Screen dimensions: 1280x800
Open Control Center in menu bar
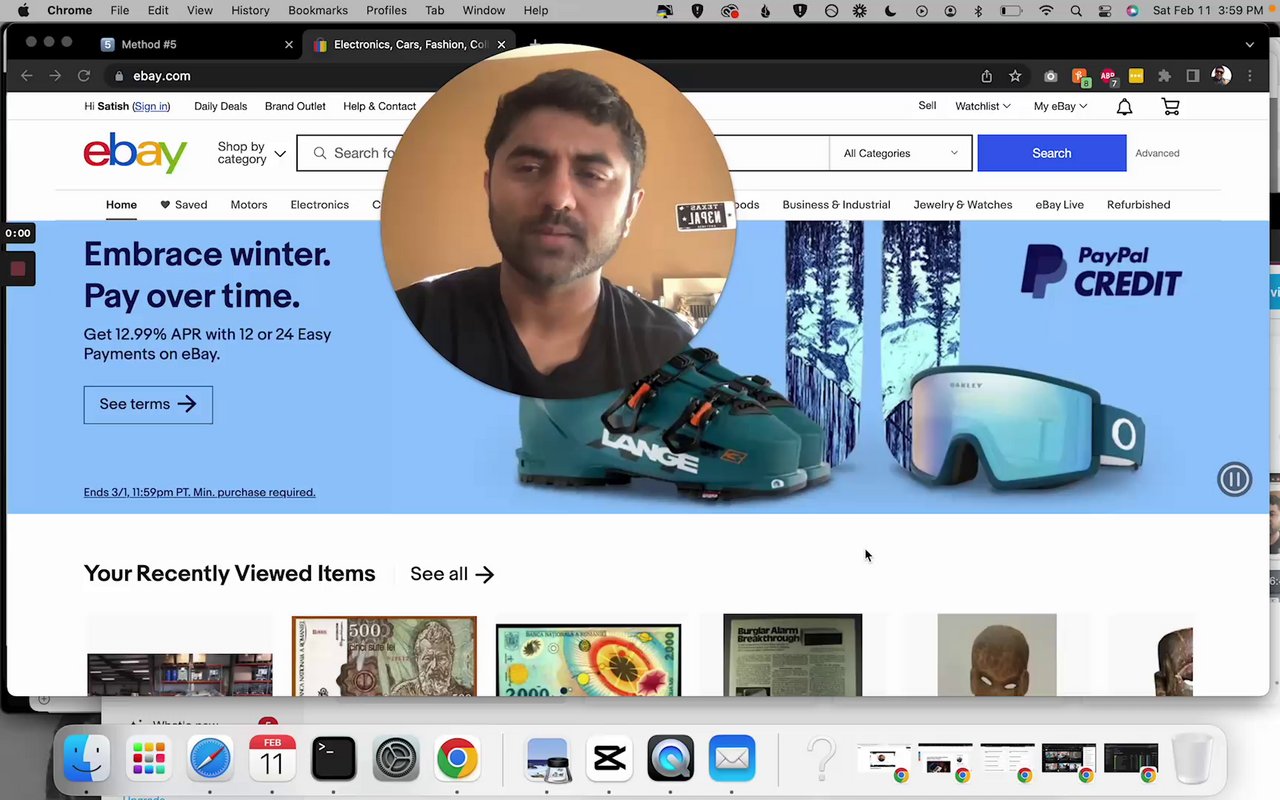(1105, 11)
